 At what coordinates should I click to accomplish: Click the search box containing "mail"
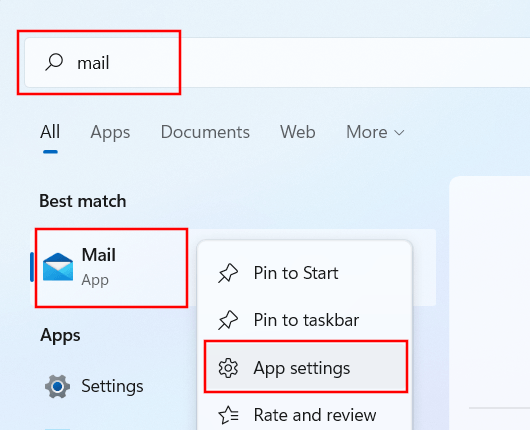(x=277, y=63)
